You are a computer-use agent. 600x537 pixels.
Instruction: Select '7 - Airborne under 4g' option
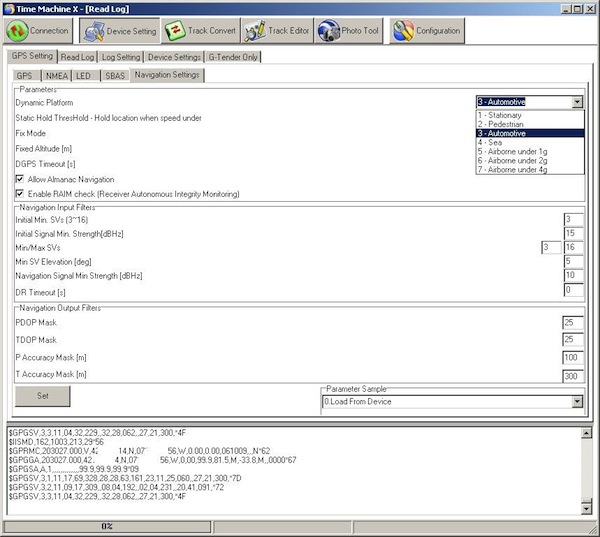530,170
